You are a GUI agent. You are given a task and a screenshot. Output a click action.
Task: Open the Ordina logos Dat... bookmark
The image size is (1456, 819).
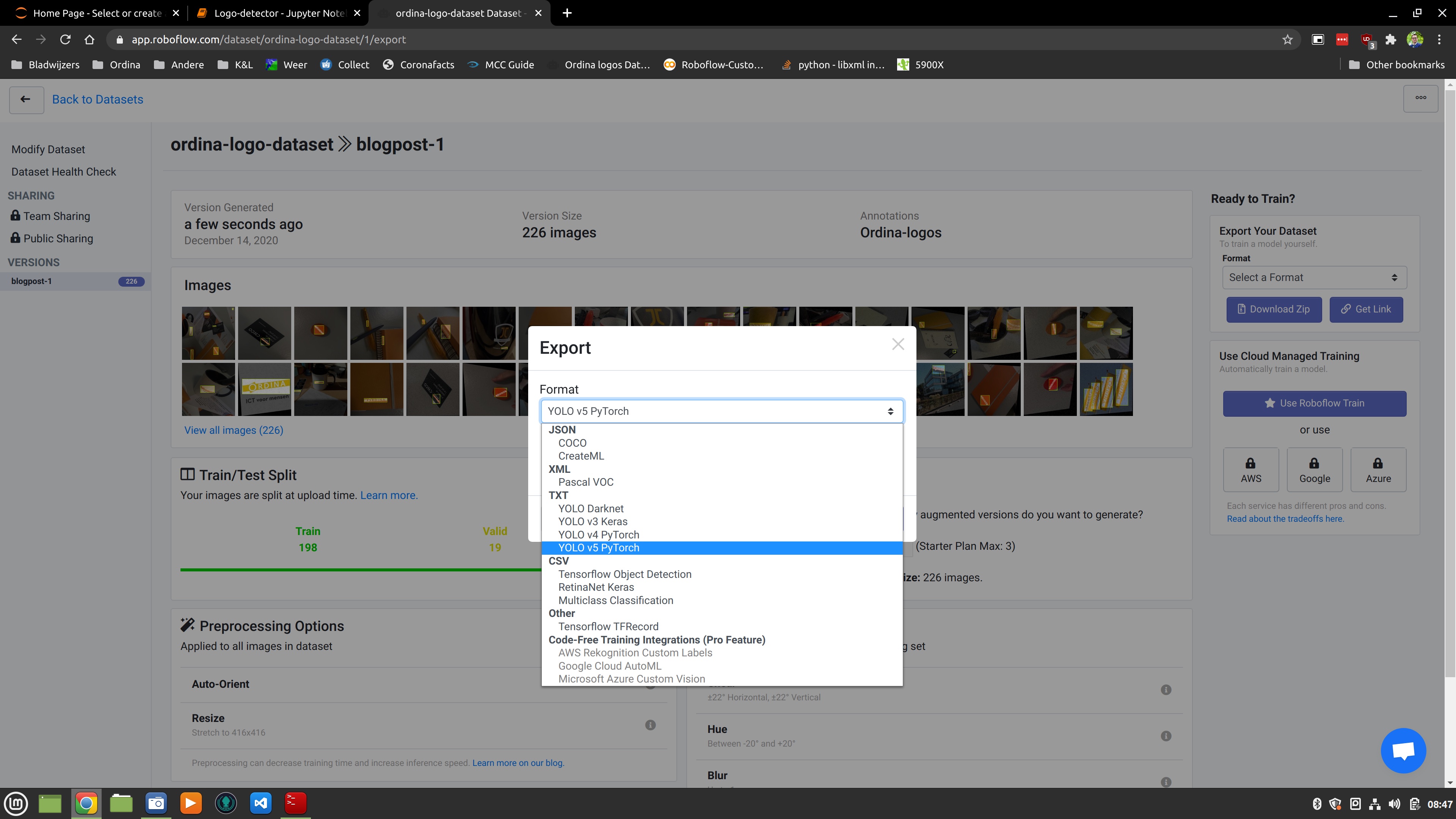coord(599,64)
